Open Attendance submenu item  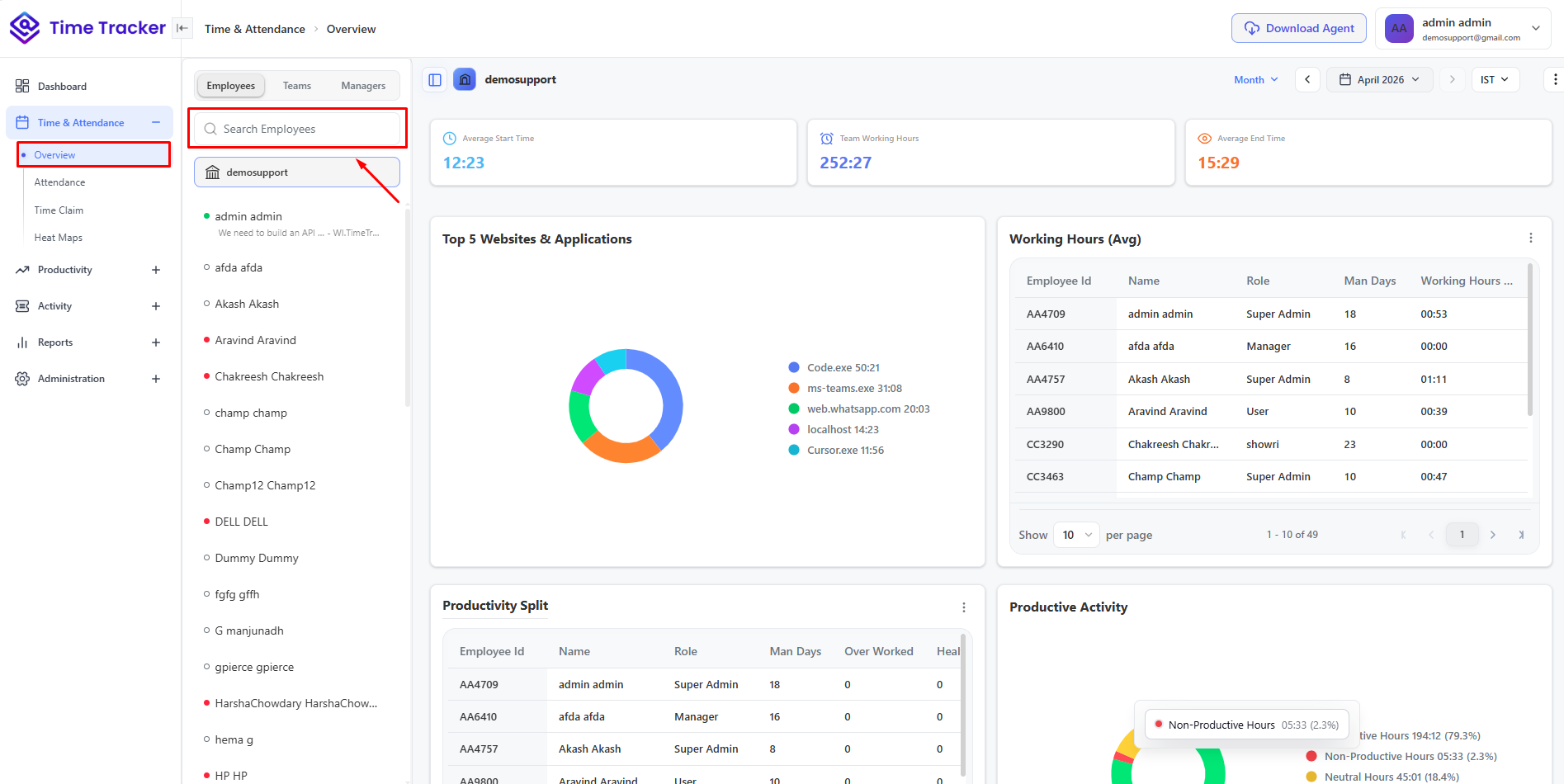click(x=59, y=182)
